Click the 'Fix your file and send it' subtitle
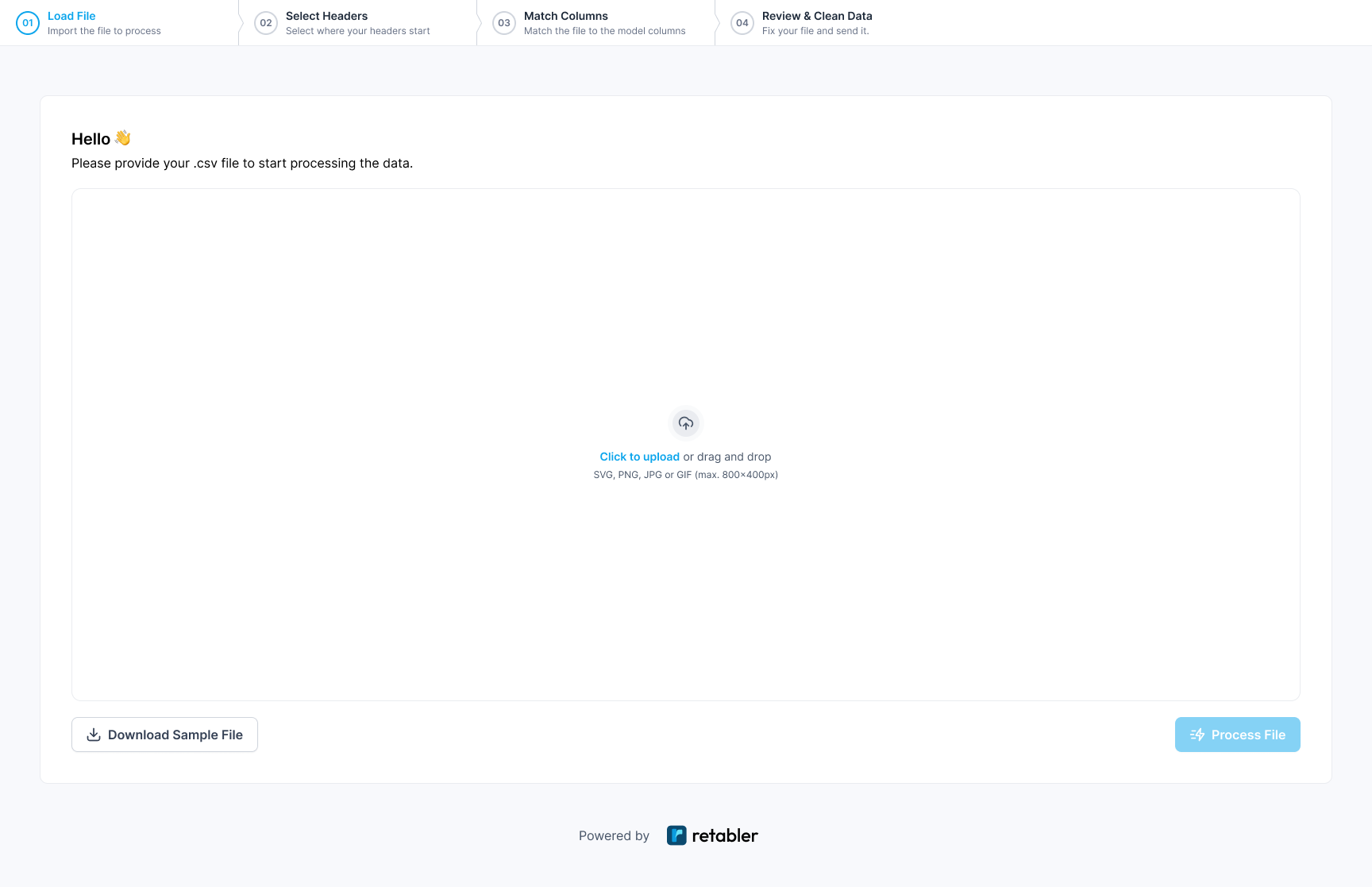Screen dimensions: 1372x887 coord(815,31)
